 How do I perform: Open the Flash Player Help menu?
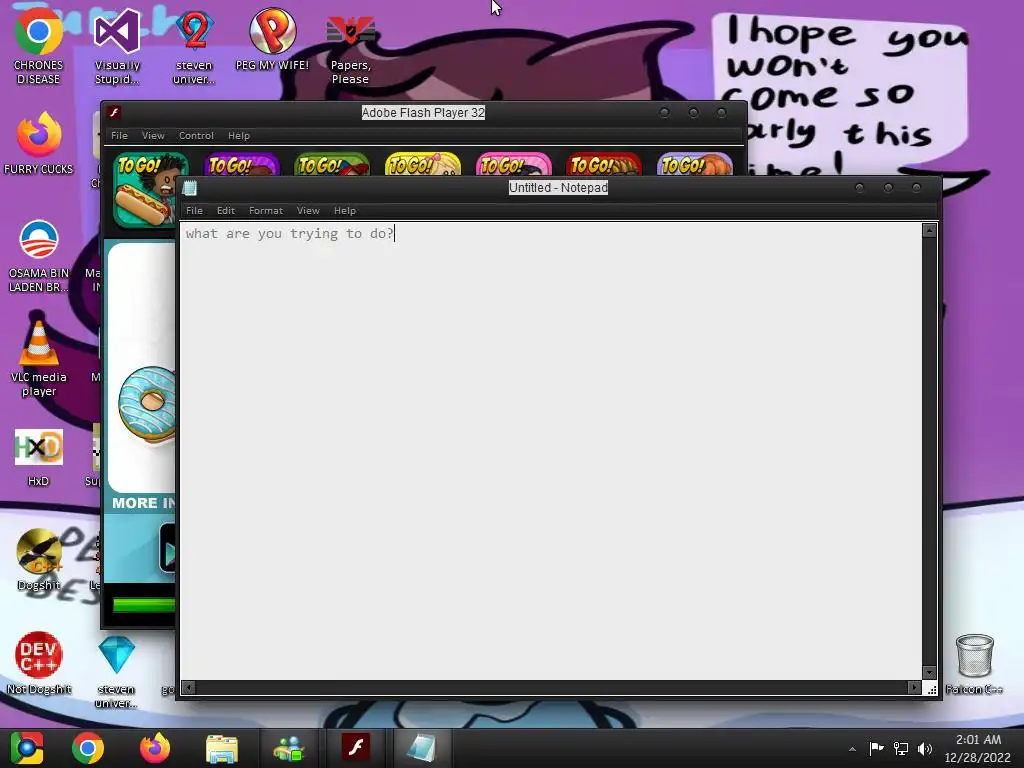coord(239,135)
